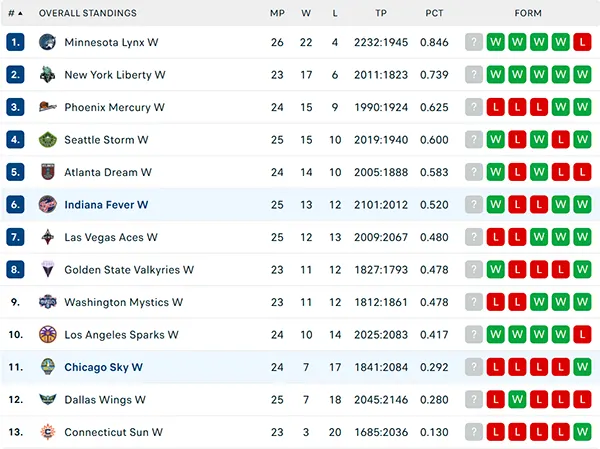Image resolution: width=600 pixels, height=449 pixels.
Task: Click the Overall Standings header label
Action: pos(88,13)
